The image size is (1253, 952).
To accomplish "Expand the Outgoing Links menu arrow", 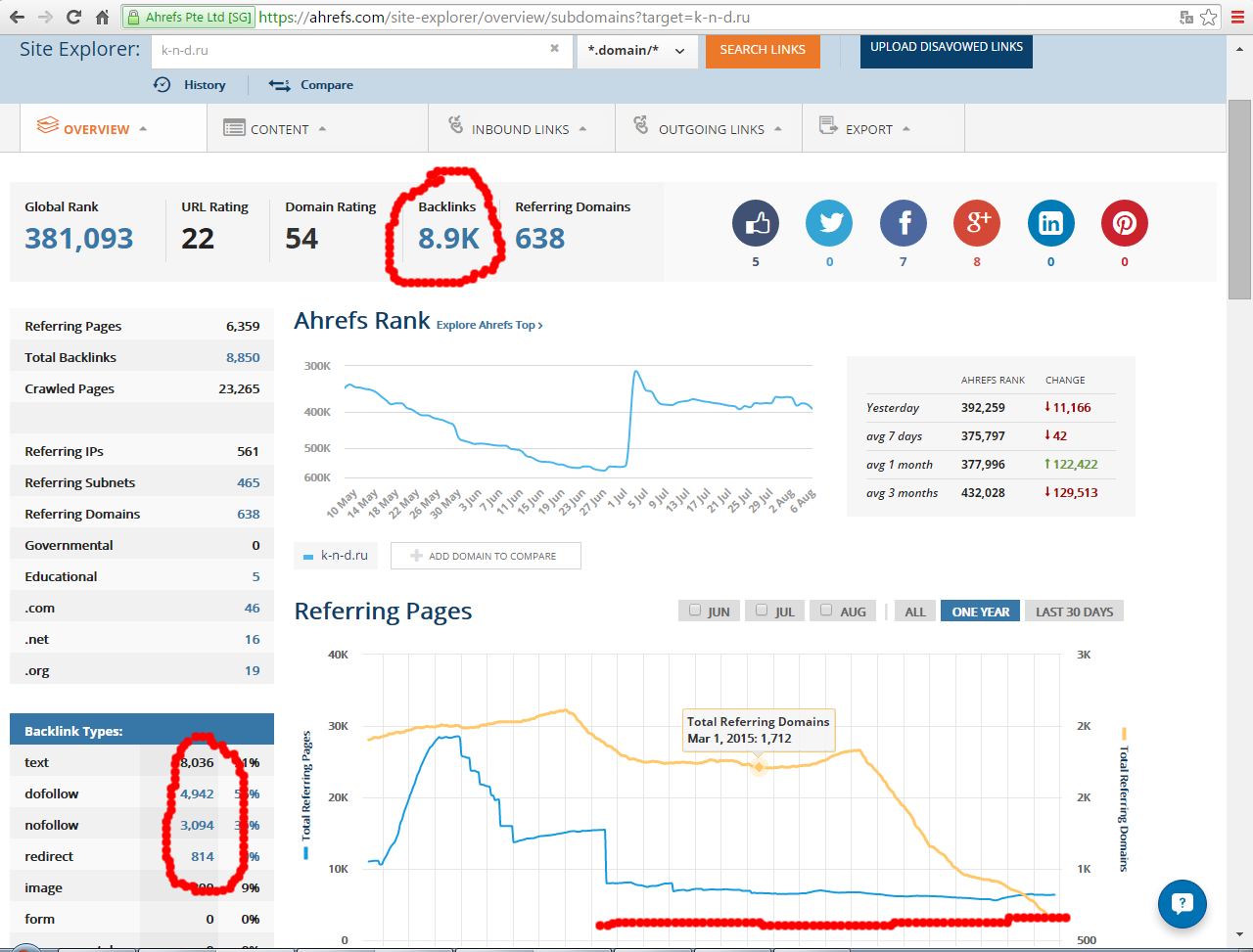I will pos(778,129).
